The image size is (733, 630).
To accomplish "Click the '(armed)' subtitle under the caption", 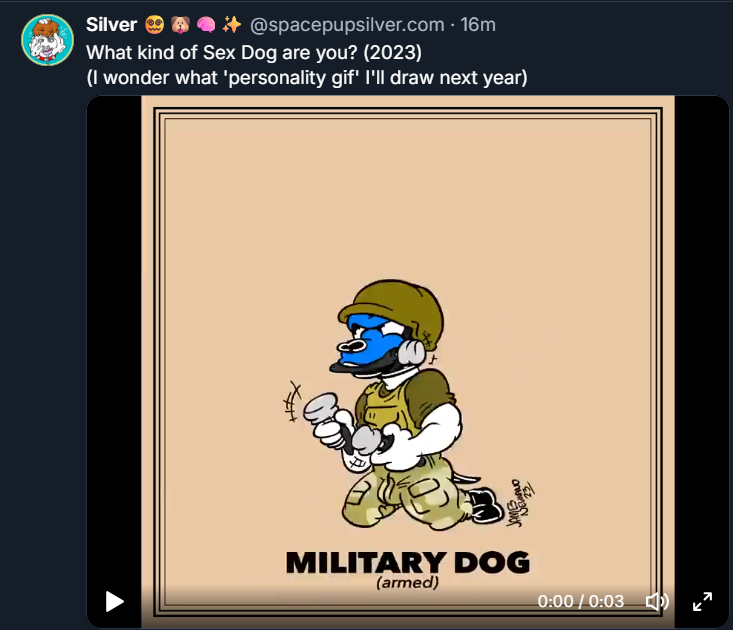I will tap(406, 583).
